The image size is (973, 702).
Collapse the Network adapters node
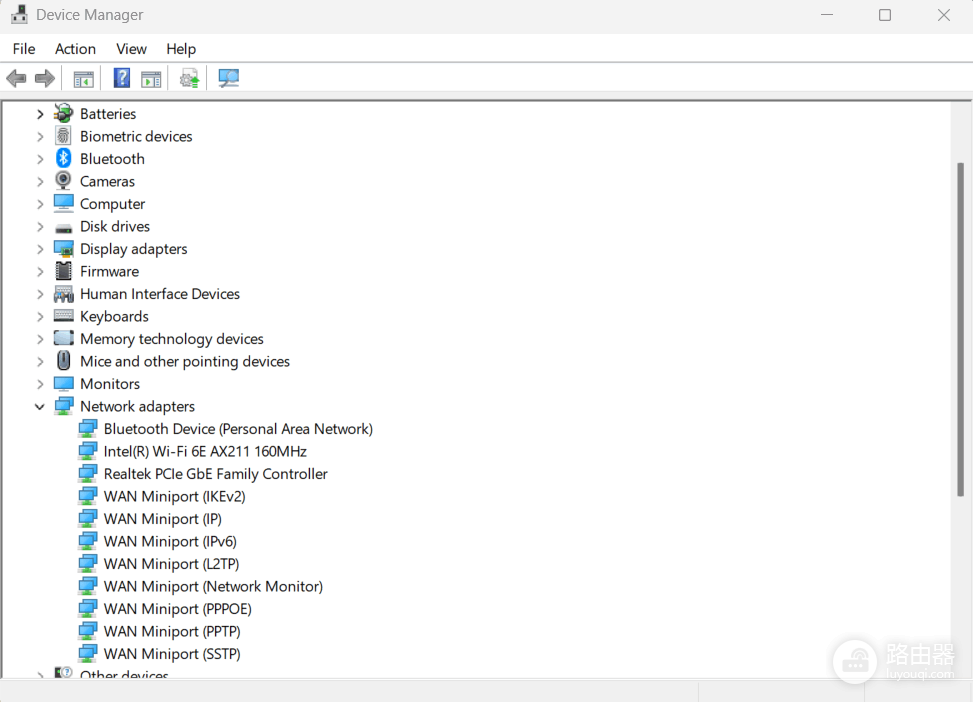click(x=40, y=407)
